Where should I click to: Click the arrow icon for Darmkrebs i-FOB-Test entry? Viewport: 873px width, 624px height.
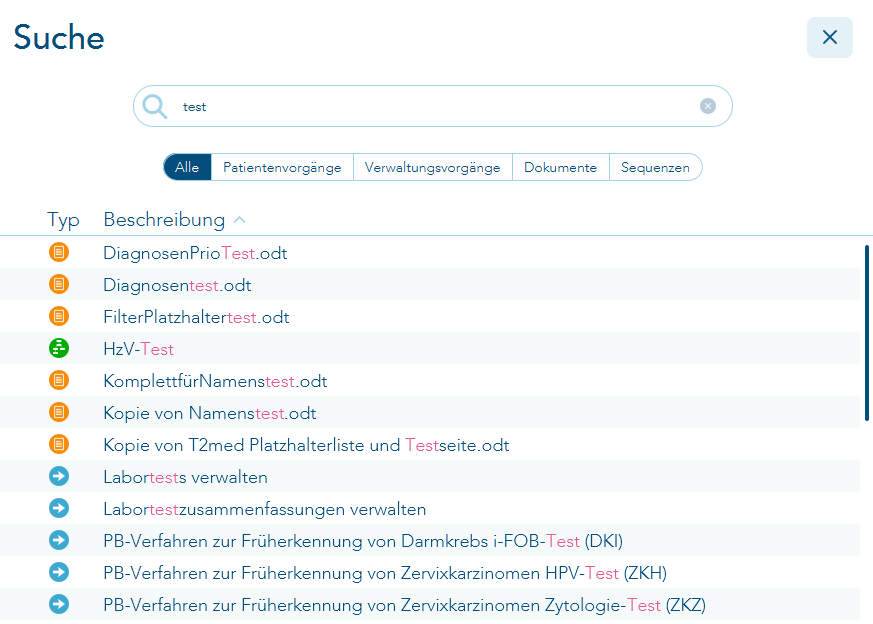coord(59,541)
